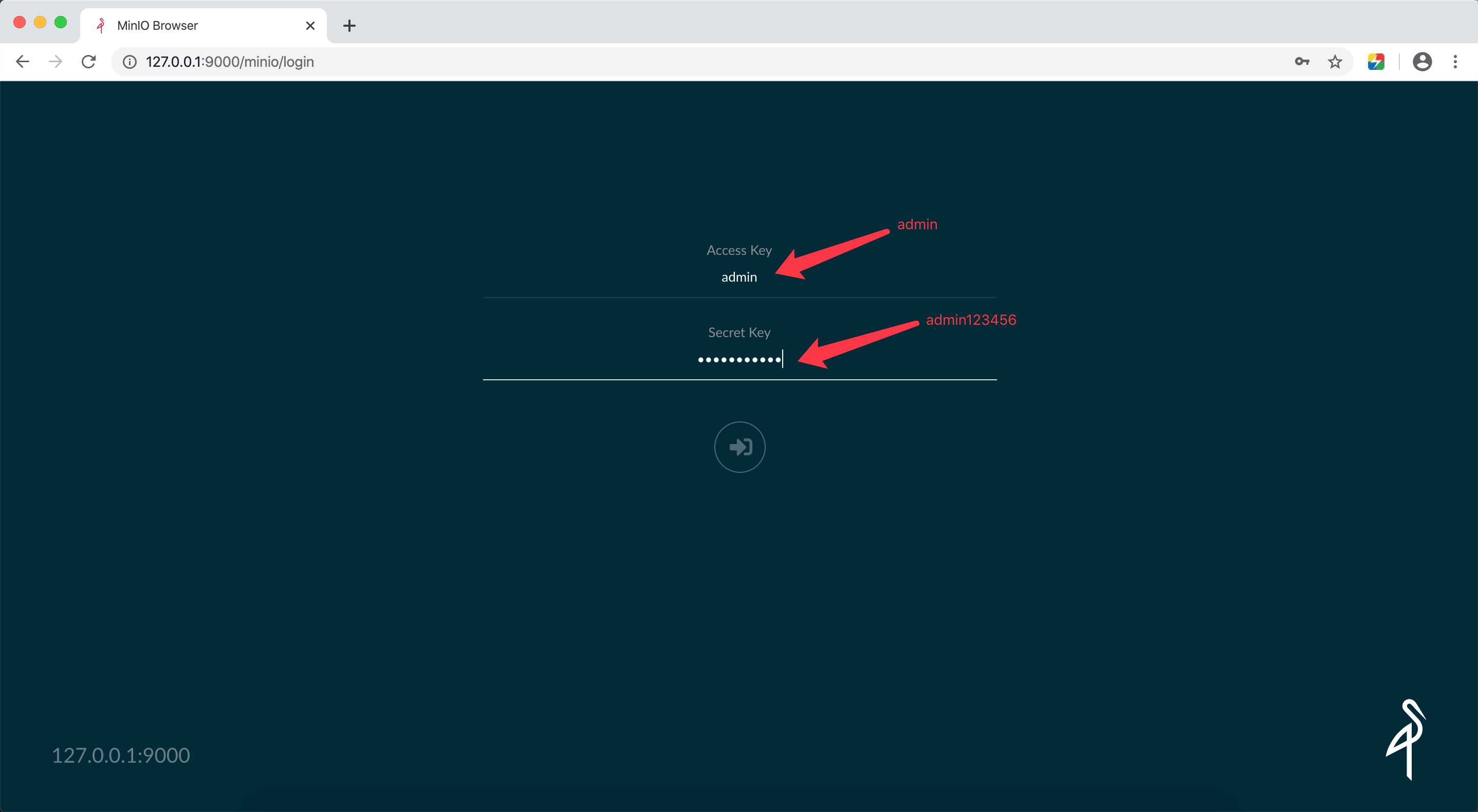This screenshot has width=1478, height=812.
Task: Click the Secret Key label
Action: pyautogui.click(x=739, y=333)
